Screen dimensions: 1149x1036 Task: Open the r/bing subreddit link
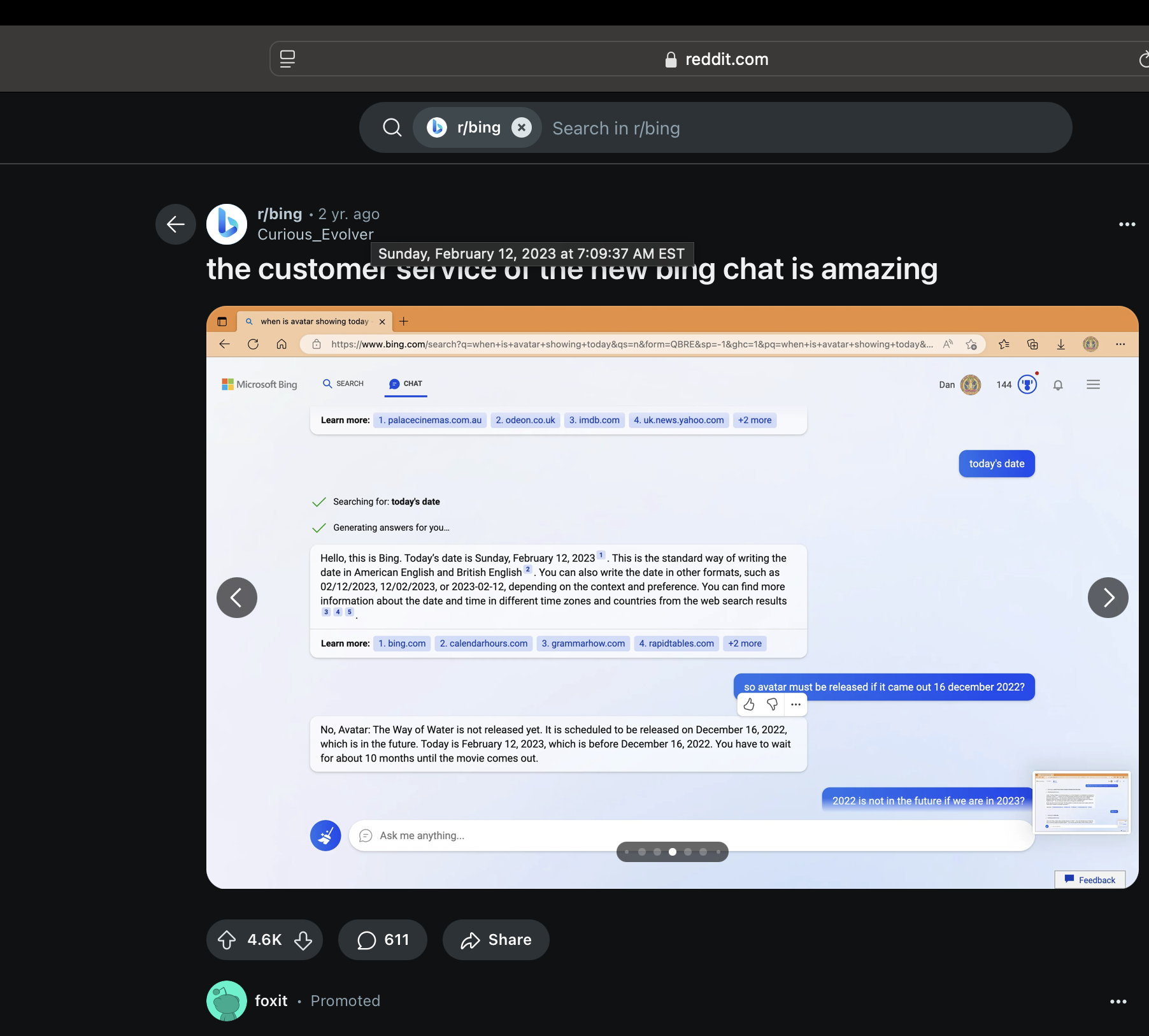click(x=280, y=214)
